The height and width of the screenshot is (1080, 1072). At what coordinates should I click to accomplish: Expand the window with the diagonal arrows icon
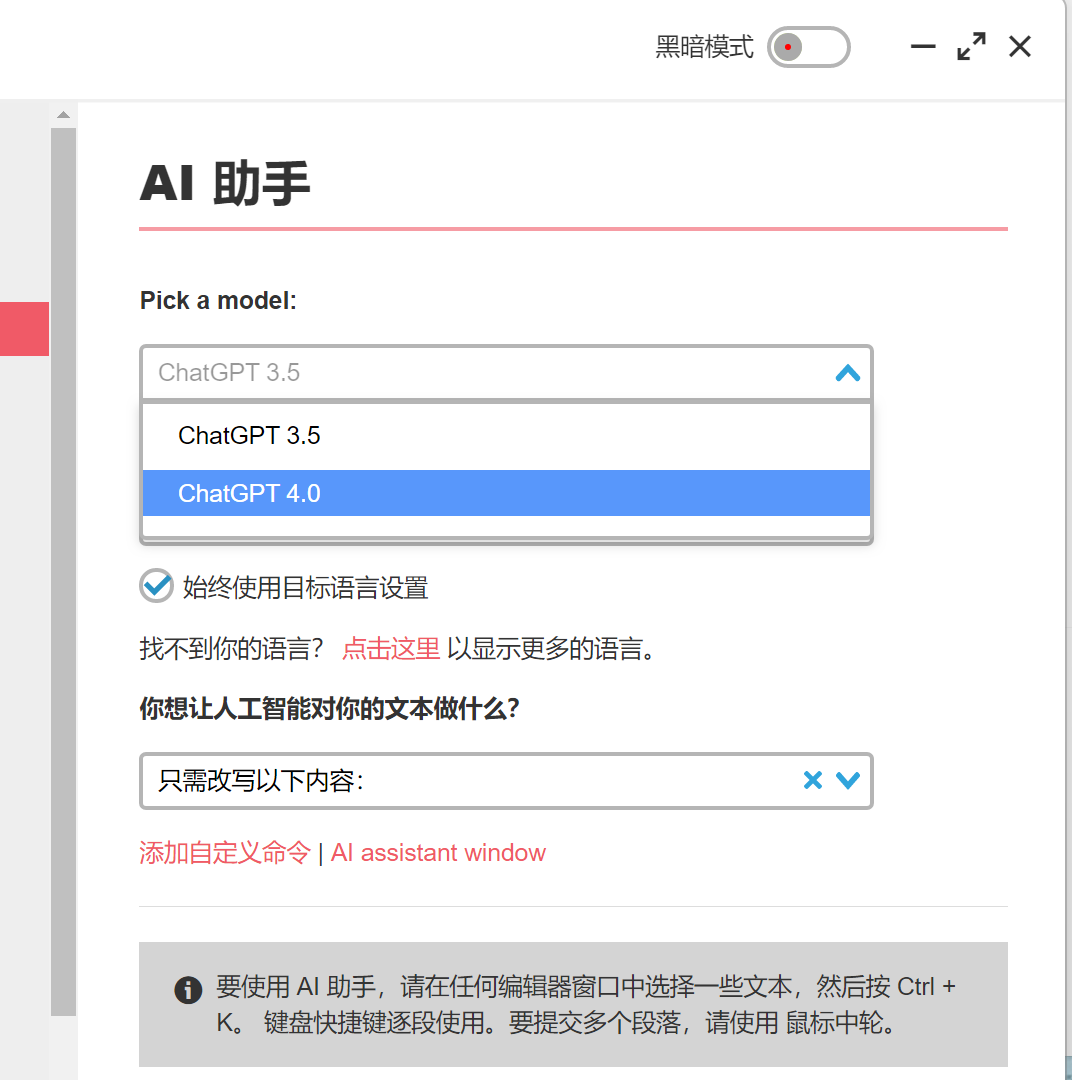[971, 47]
